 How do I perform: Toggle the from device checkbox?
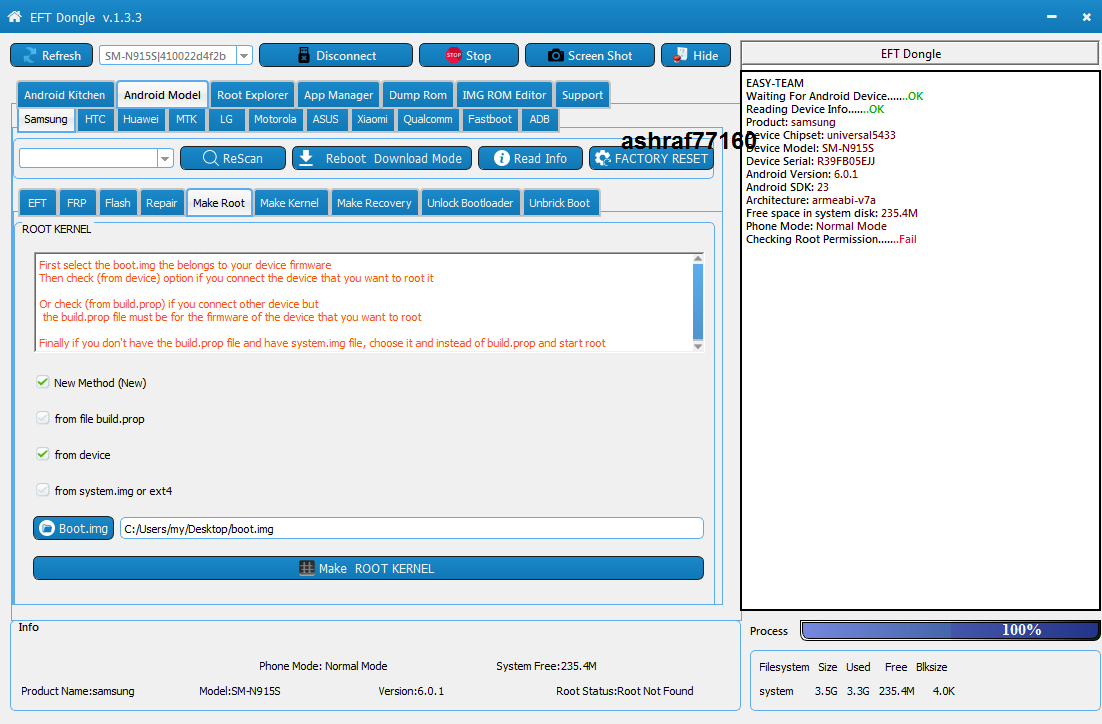(x=43, y=454)
